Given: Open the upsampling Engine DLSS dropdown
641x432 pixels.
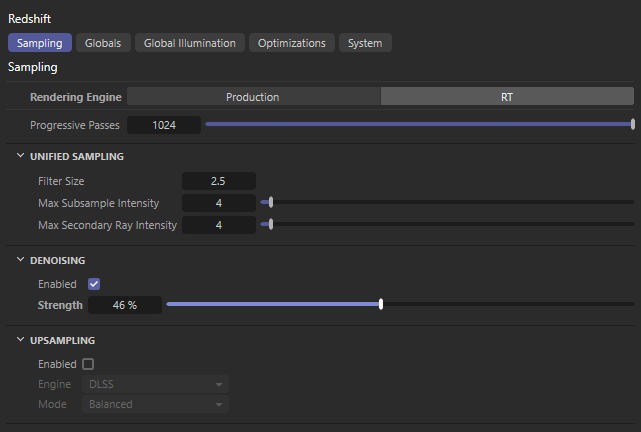Looking at the screenshot, I should [155, 384].
